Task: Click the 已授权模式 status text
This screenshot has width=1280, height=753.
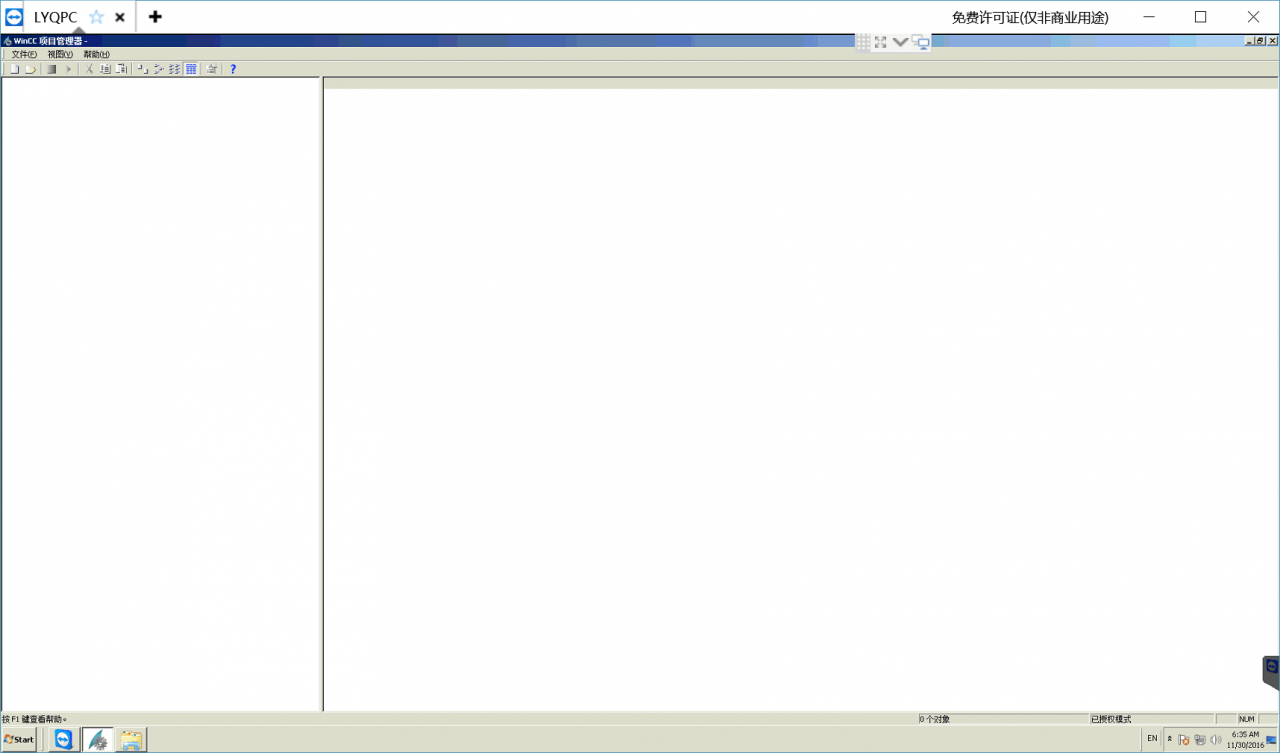Action: [1111, 719]
